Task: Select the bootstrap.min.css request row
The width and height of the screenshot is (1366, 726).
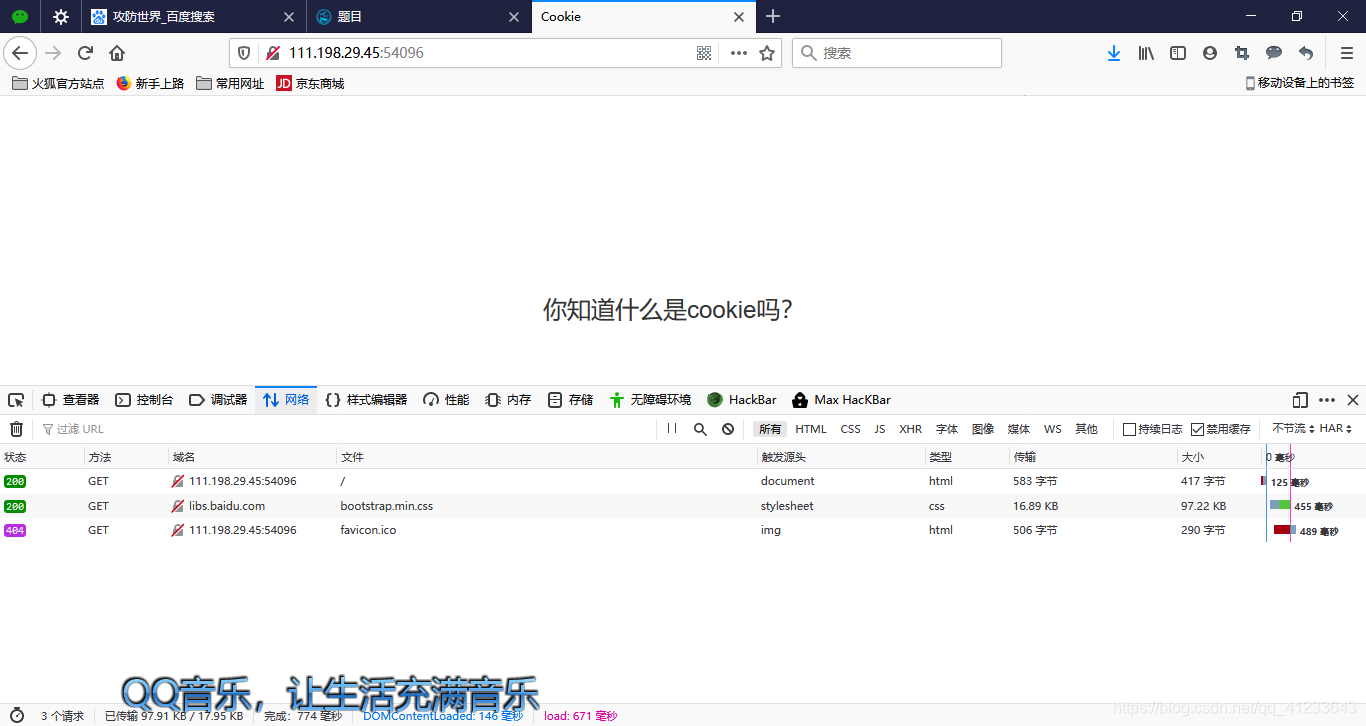Action: tap(683, 506)
